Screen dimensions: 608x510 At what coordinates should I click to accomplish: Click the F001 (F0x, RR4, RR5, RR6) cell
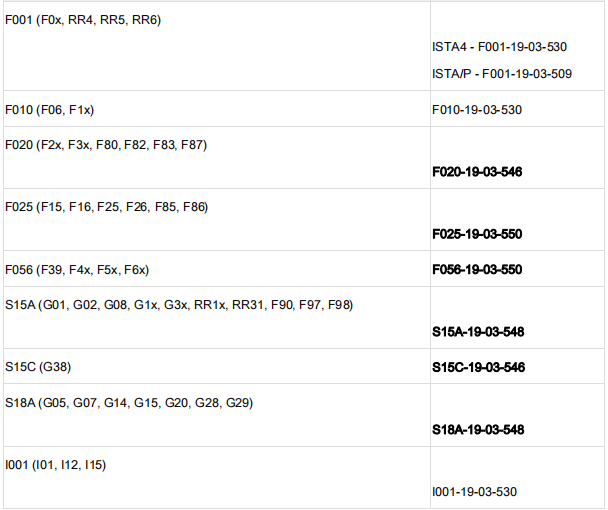pos(83,20)
